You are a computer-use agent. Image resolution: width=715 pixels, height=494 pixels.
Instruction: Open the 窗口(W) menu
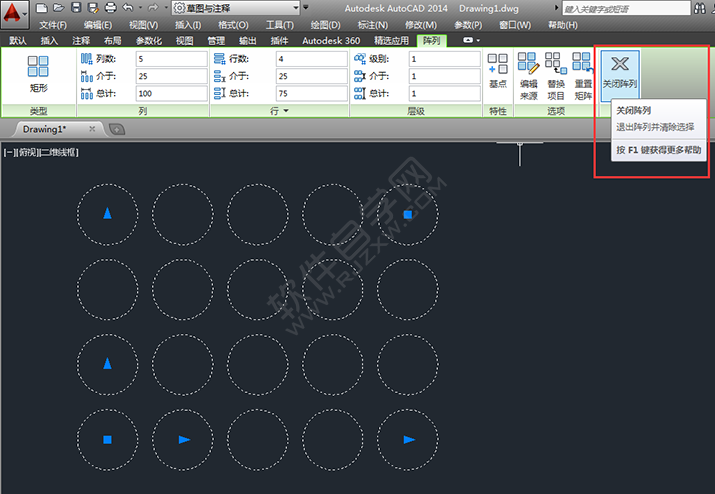515,25
